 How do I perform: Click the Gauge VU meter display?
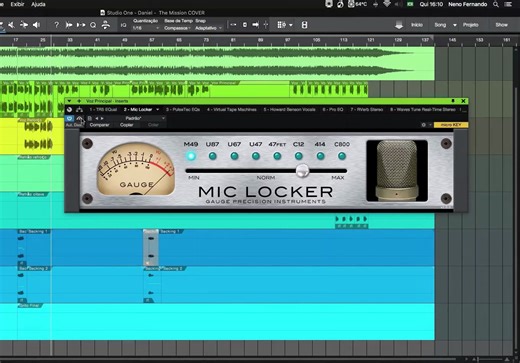(136, 169)
